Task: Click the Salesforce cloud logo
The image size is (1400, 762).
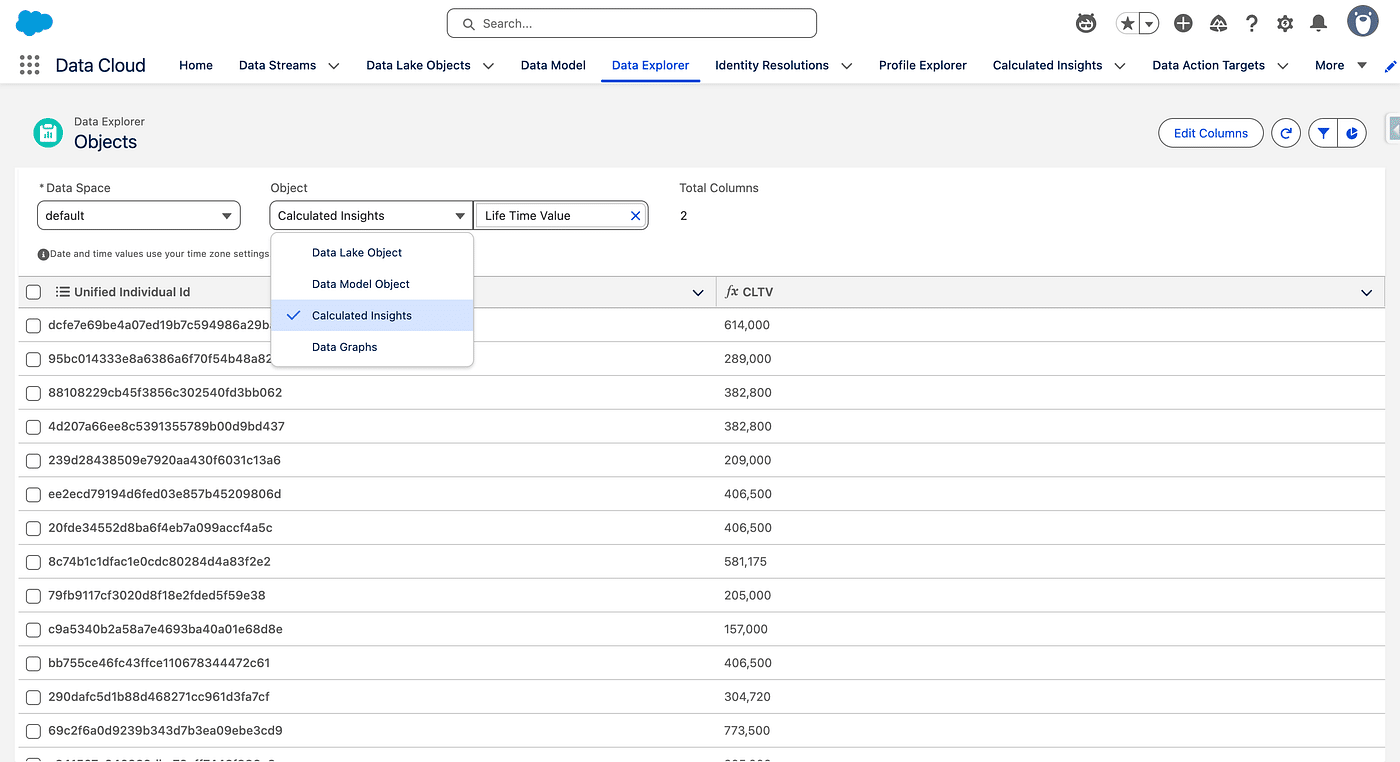Action: pyautogui.click(x=35, y=23)
